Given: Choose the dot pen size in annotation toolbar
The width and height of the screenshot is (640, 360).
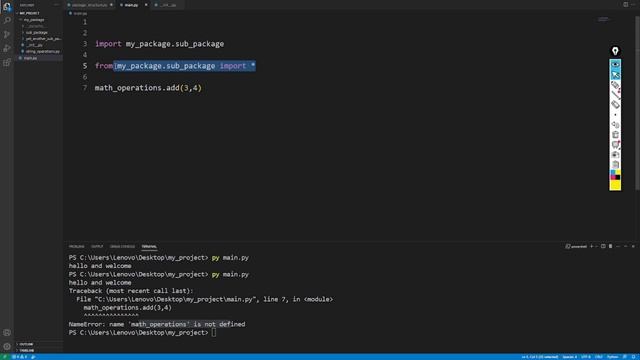Looking at the screenshot, I should 615,115.
